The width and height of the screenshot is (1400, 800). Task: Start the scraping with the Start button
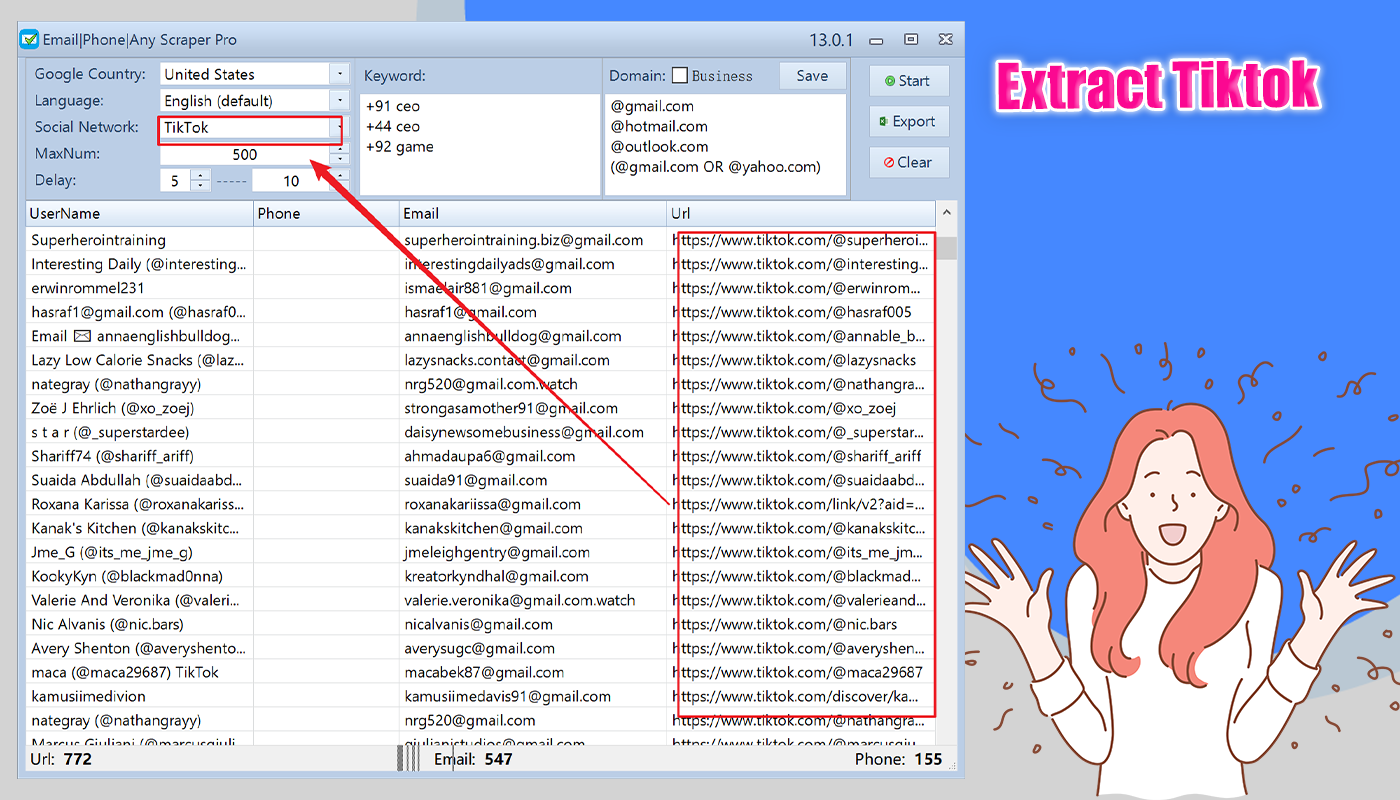(x=908, y=81)
